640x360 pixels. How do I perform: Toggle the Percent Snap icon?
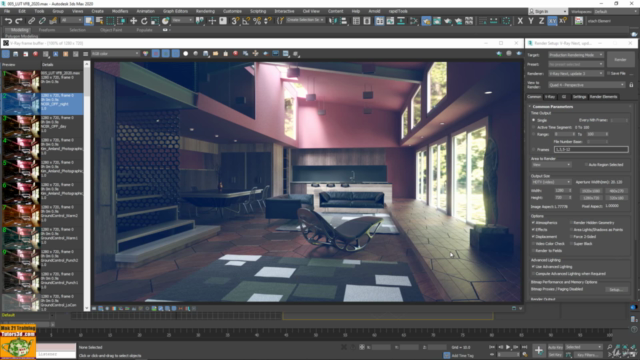[x=257, y=21]
